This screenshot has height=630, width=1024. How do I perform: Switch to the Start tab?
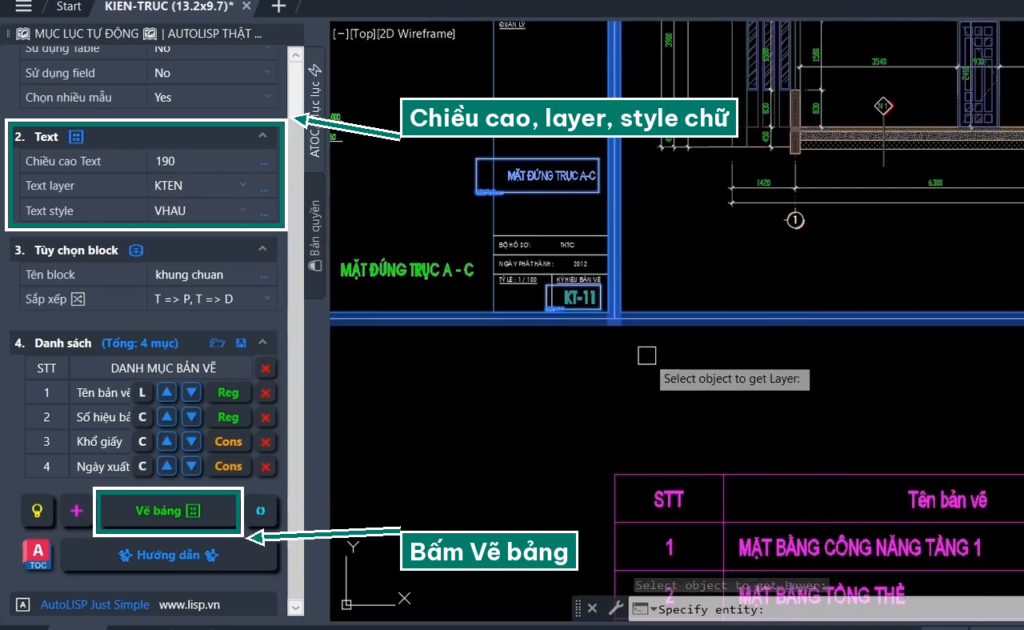coord(69,7)
